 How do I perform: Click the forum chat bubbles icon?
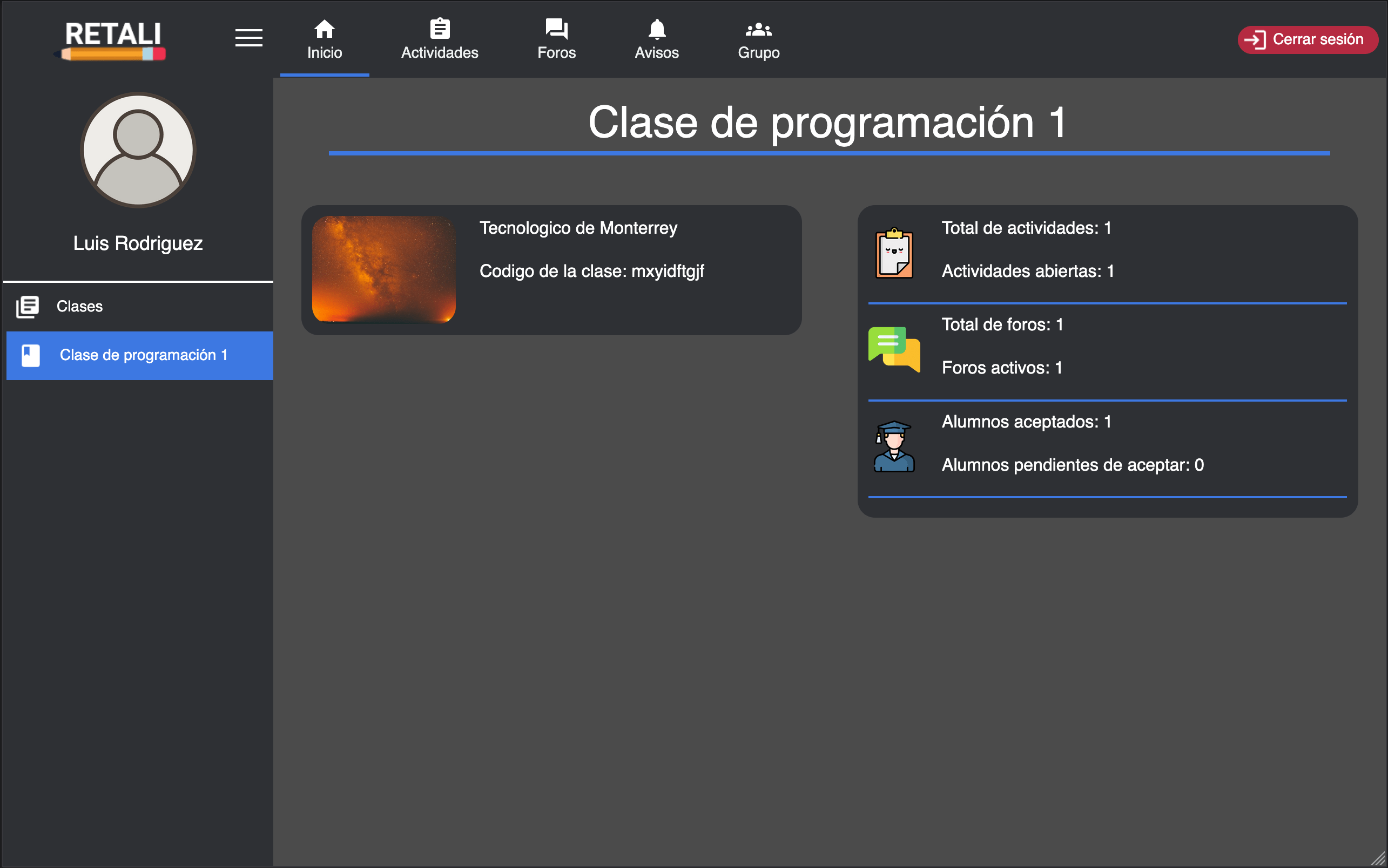tap(893, 349)
